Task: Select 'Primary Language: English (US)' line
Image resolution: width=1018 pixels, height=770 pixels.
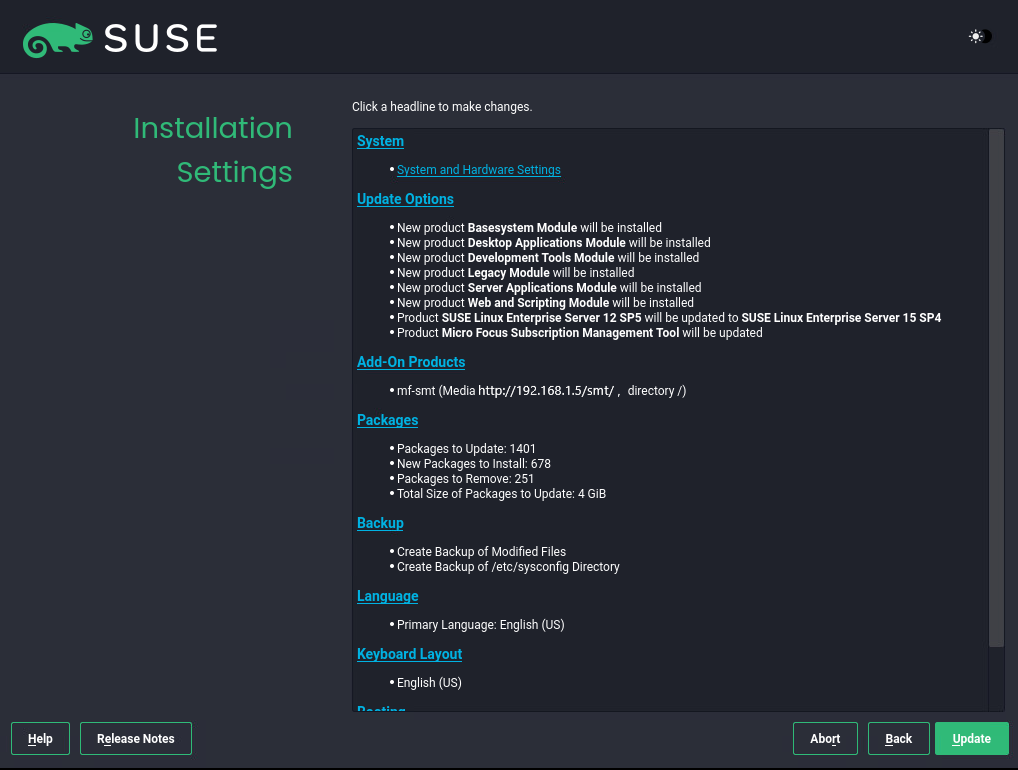Action: click(x=480, y=625)
